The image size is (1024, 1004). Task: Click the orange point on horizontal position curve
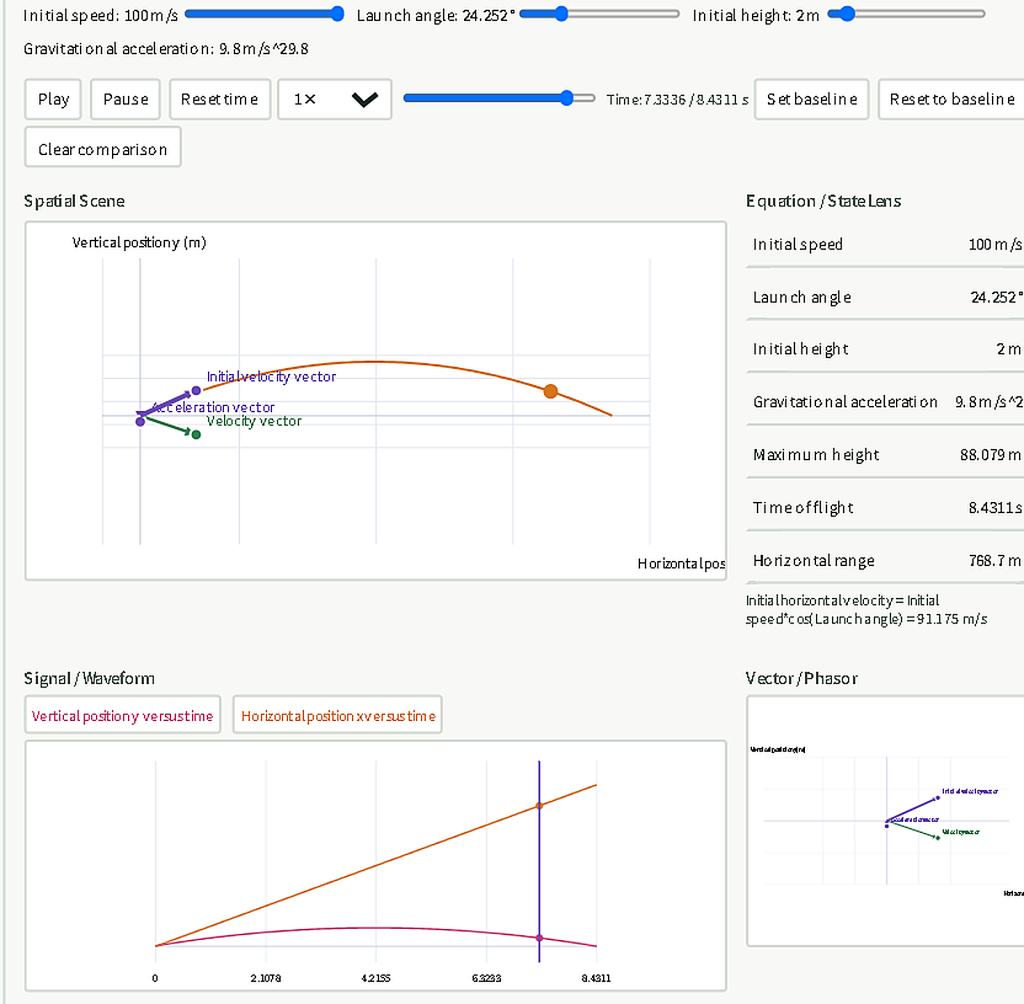tap(539, 805)
